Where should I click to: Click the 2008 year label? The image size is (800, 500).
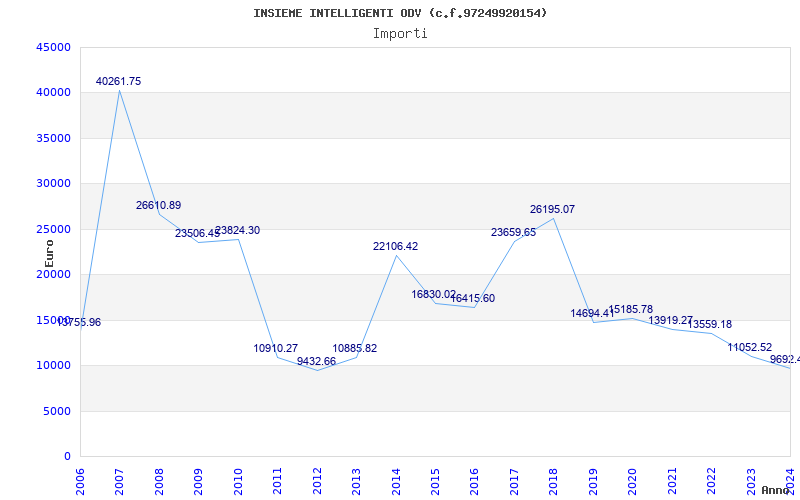pyautogui.click(x=159, y=481)
